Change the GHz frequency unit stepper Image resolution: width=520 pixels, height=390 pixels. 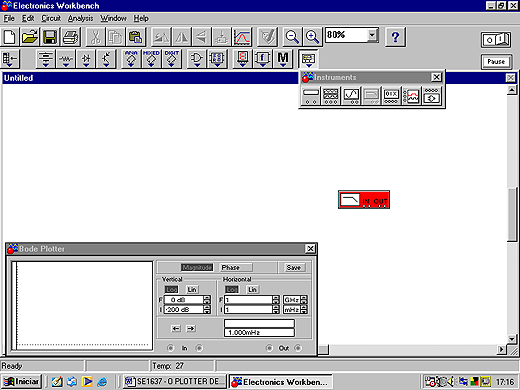[304, 300]
